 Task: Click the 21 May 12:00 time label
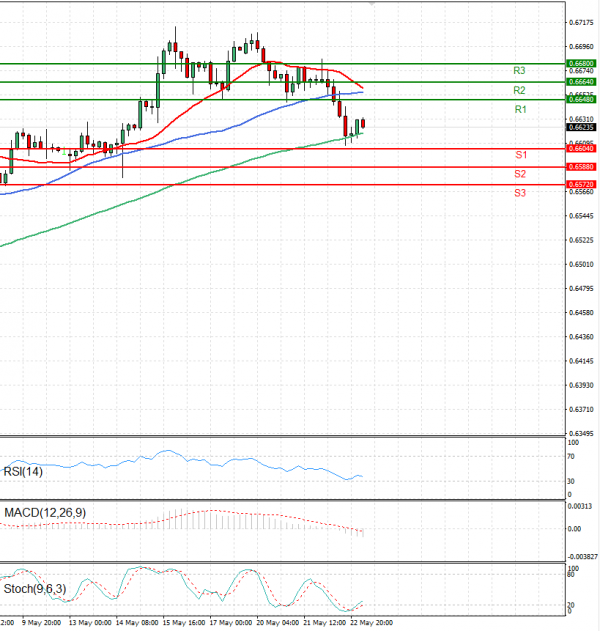(x=325, y=623)
